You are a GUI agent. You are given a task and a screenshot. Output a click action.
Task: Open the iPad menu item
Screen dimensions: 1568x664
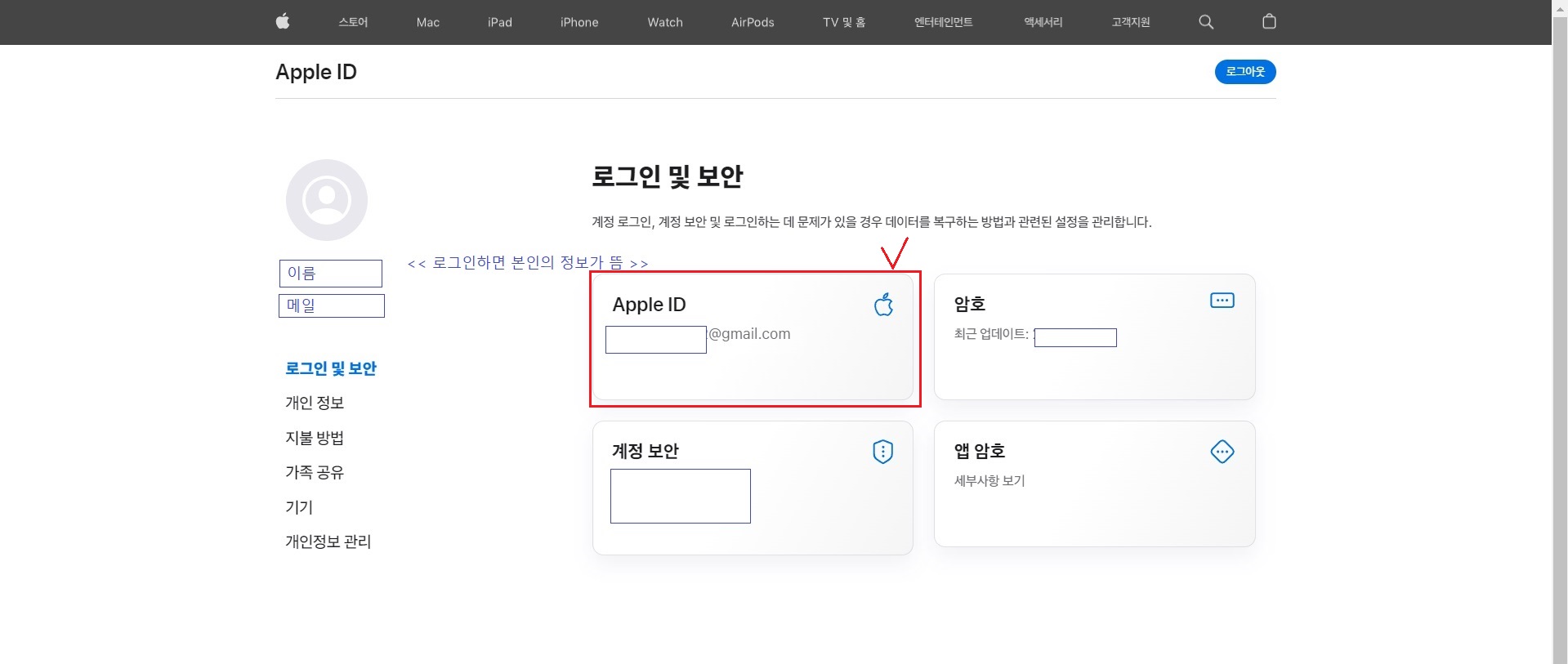coord(500,22)
